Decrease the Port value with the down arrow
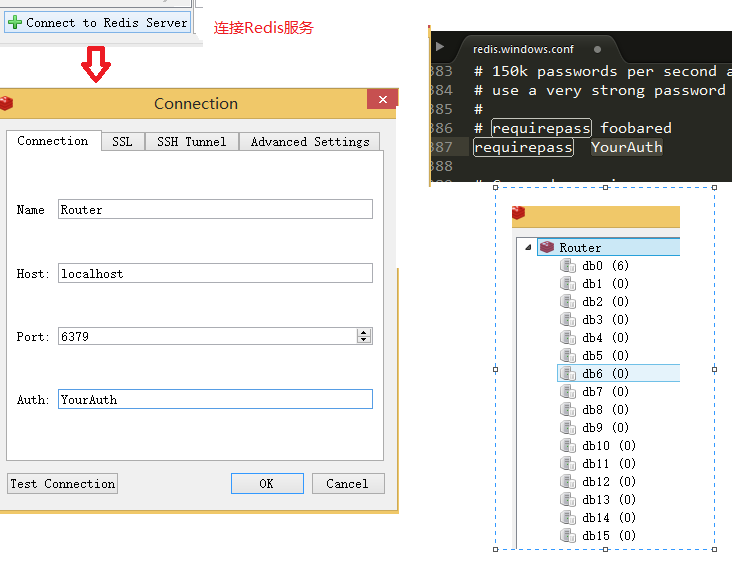This screenshot has width=732, height=564. (x=364, y=340)
